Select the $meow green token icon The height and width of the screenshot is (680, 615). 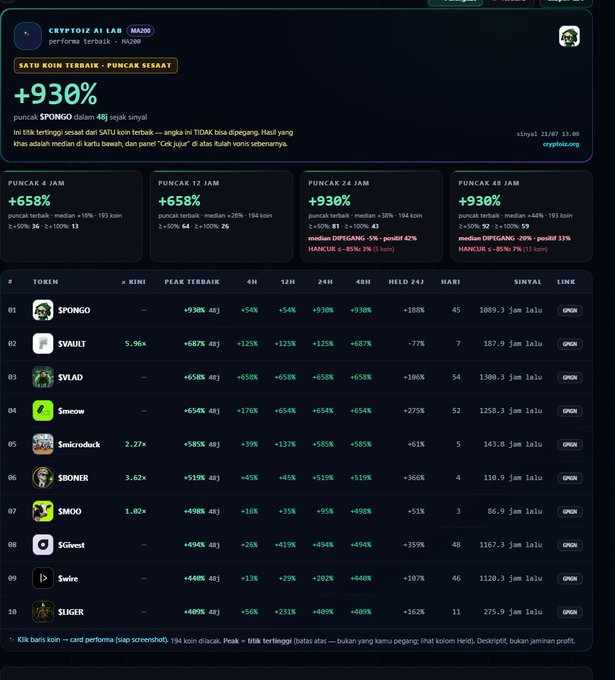click(43, 411)
